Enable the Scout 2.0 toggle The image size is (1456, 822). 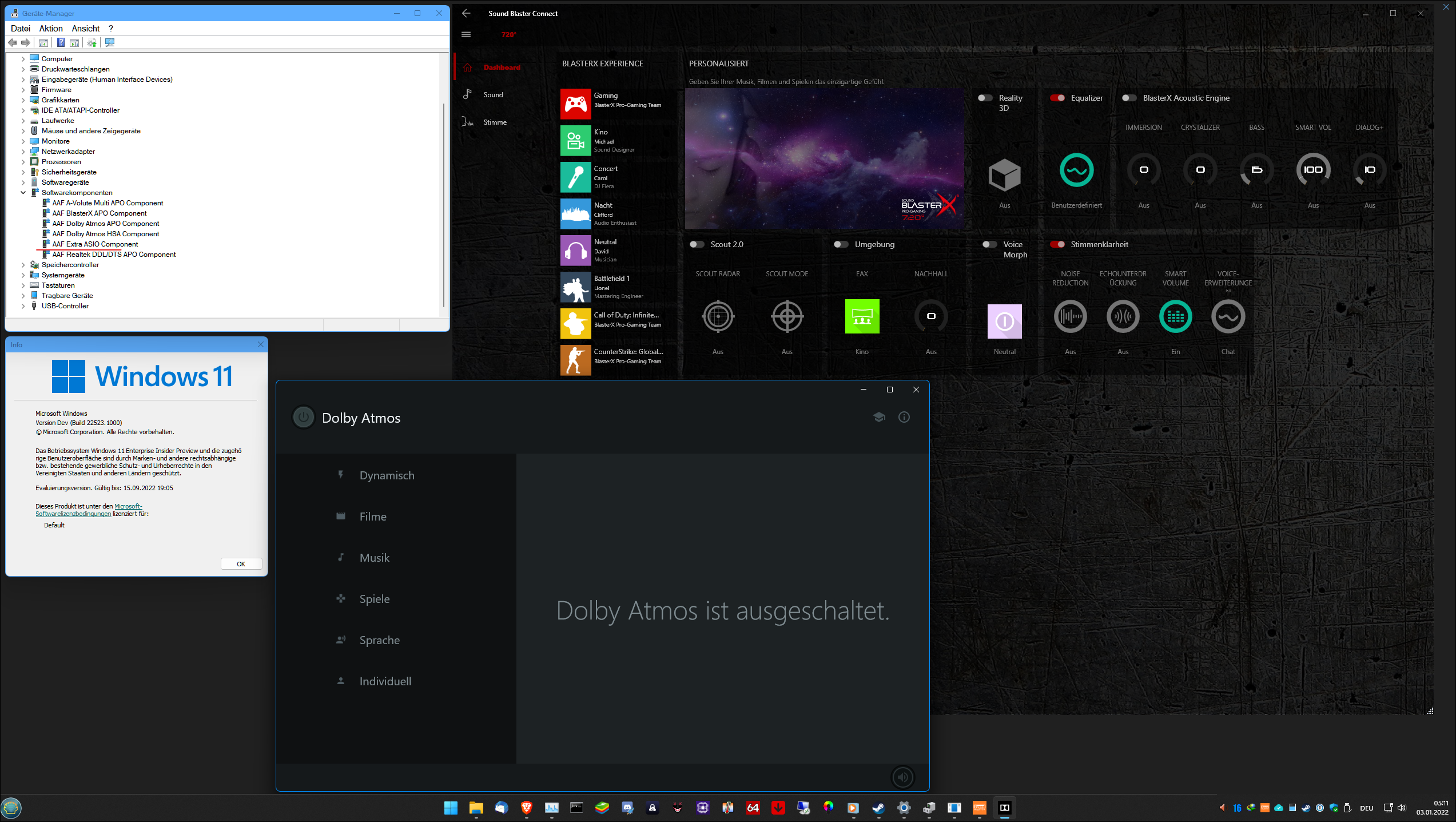697,244
